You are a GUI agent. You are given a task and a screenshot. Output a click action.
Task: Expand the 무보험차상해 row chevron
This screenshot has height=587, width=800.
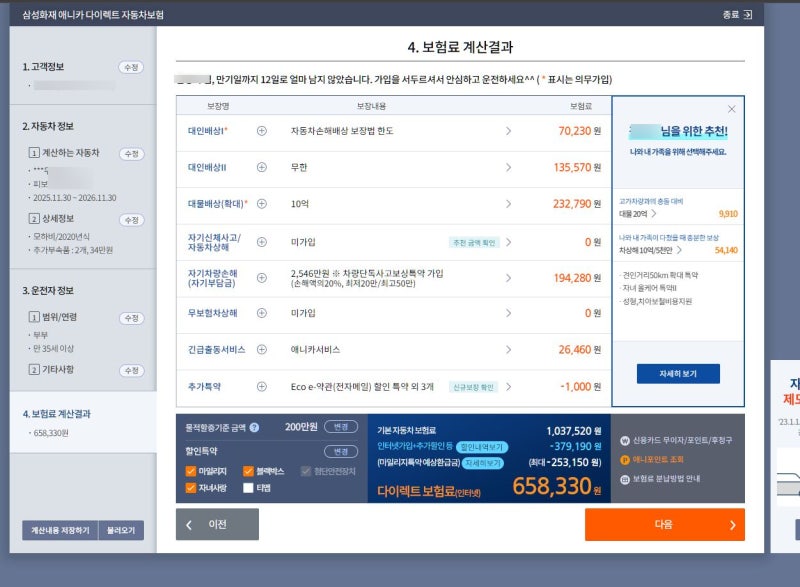coord(508,313)
